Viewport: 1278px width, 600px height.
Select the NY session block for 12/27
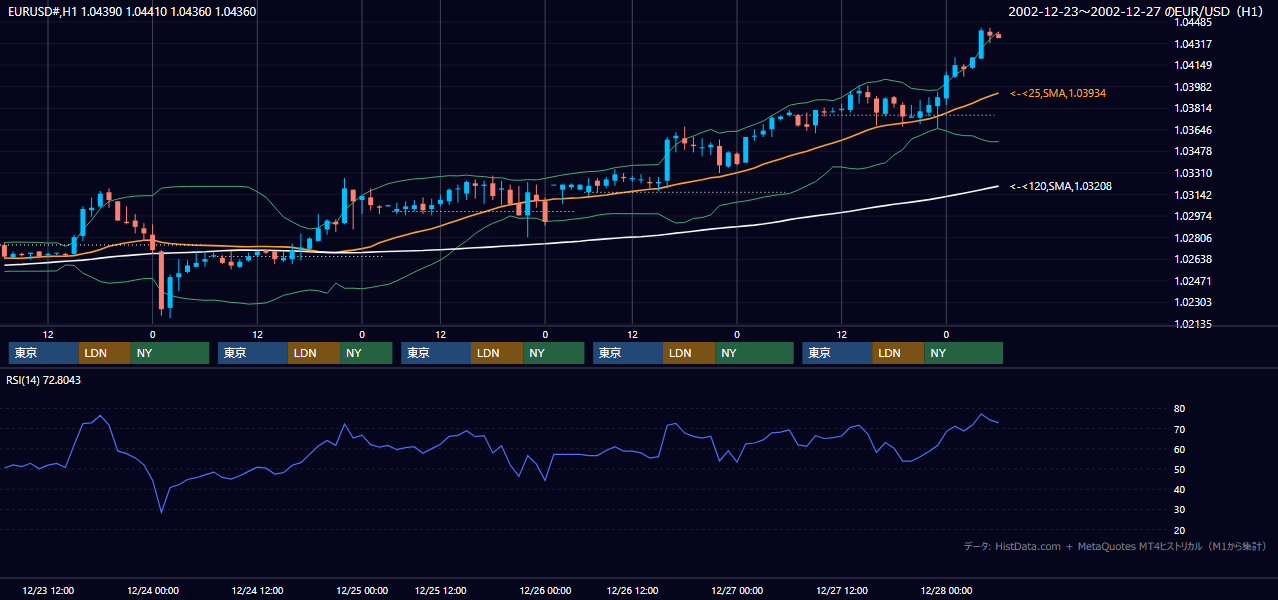pos(964,353)
